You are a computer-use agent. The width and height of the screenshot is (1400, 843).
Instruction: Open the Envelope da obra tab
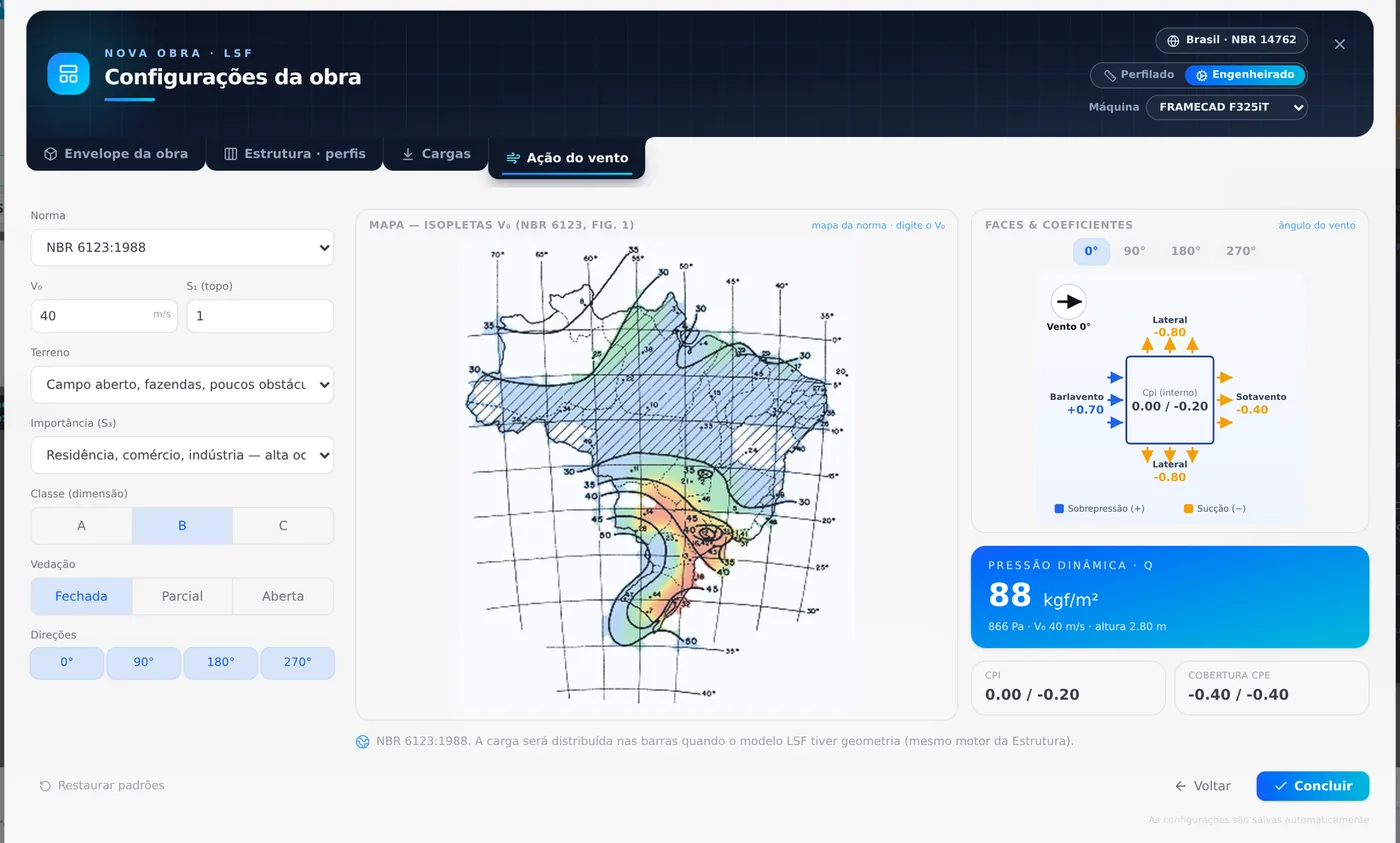(116, 154)
